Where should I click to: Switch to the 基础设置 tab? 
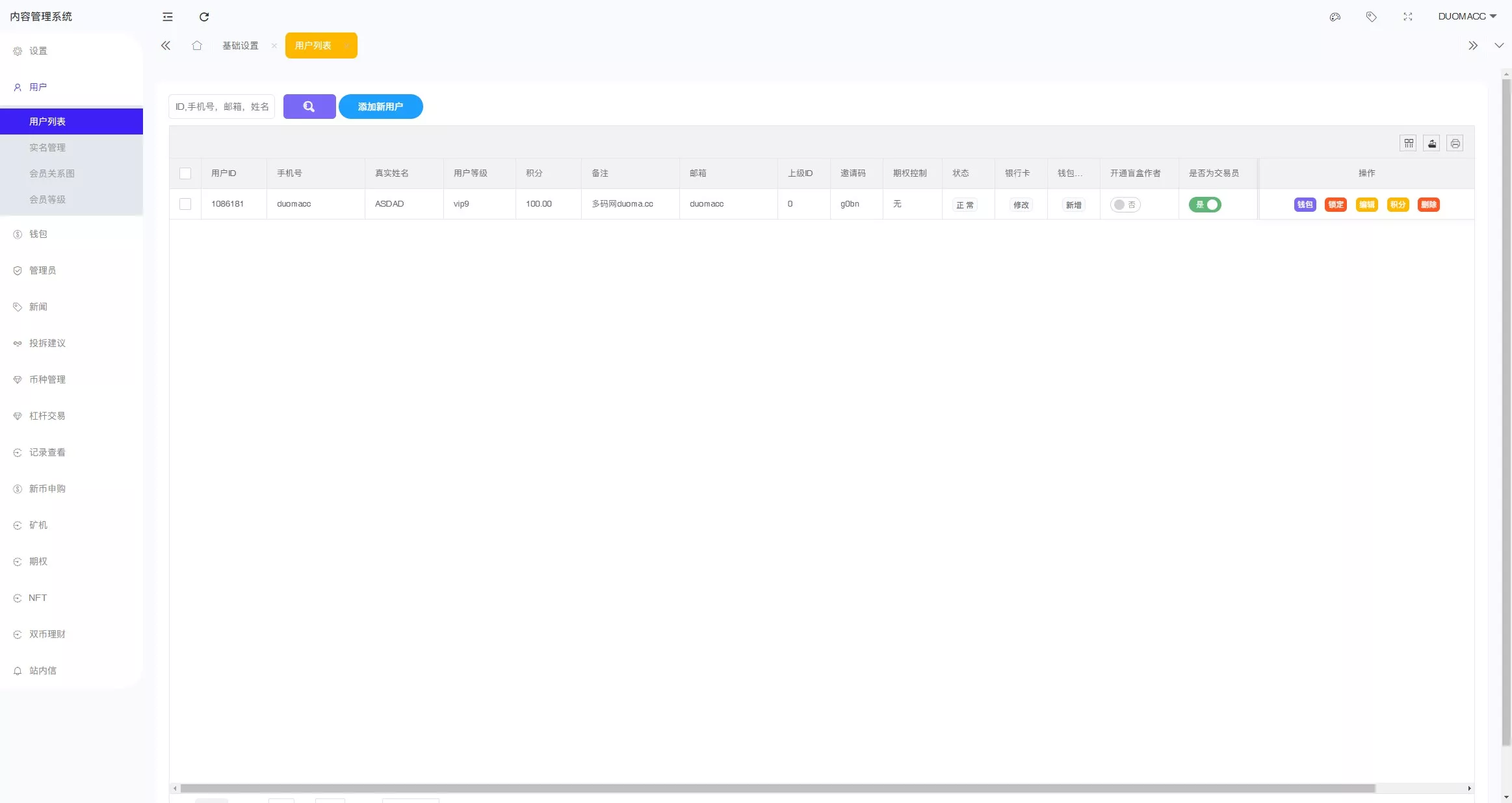pos(241,45)
